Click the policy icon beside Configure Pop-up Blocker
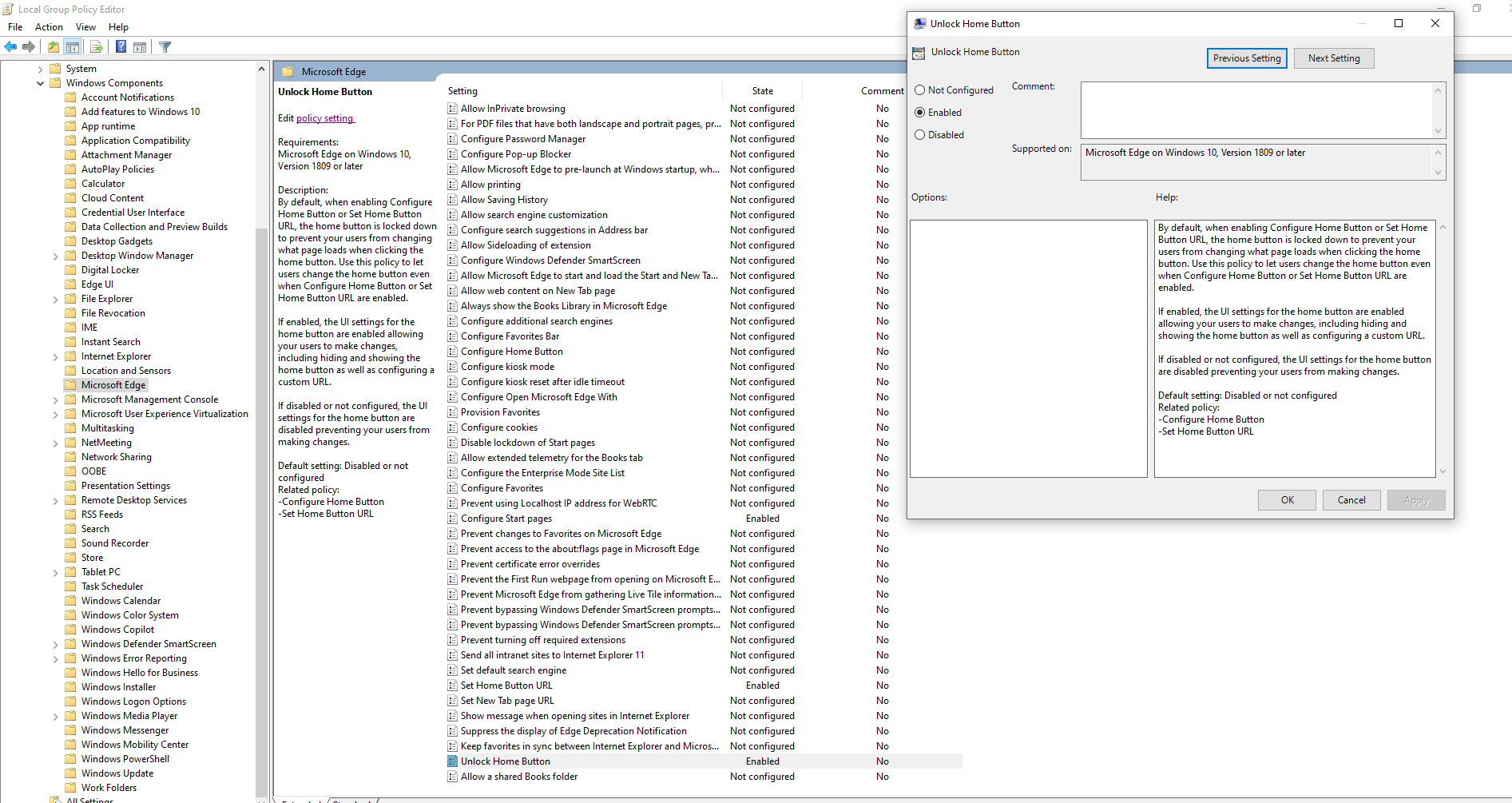Screen dimensions: 1512x803 click(453, 154)
